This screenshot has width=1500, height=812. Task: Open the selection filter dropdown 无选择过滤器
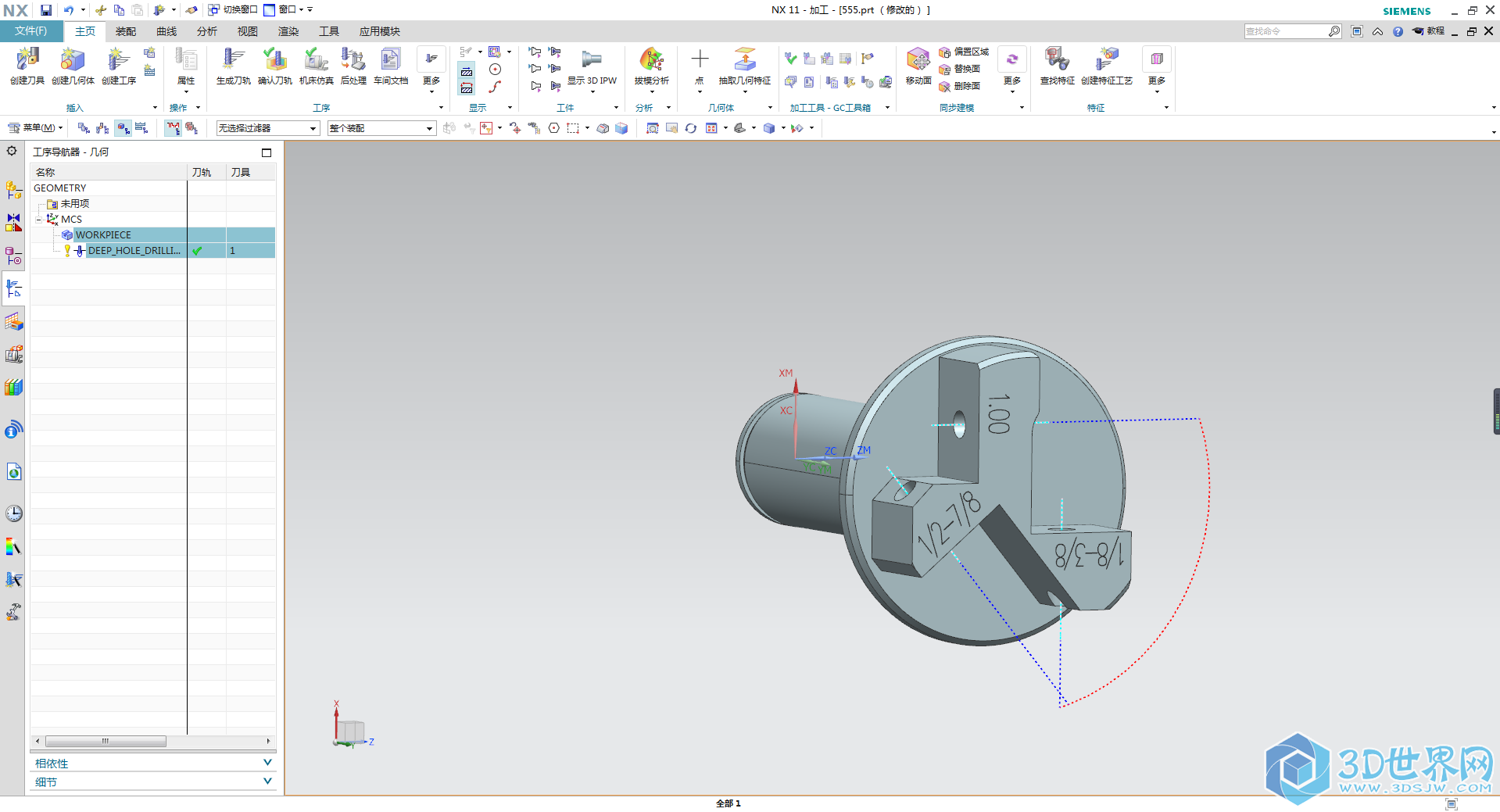point(268,128)
